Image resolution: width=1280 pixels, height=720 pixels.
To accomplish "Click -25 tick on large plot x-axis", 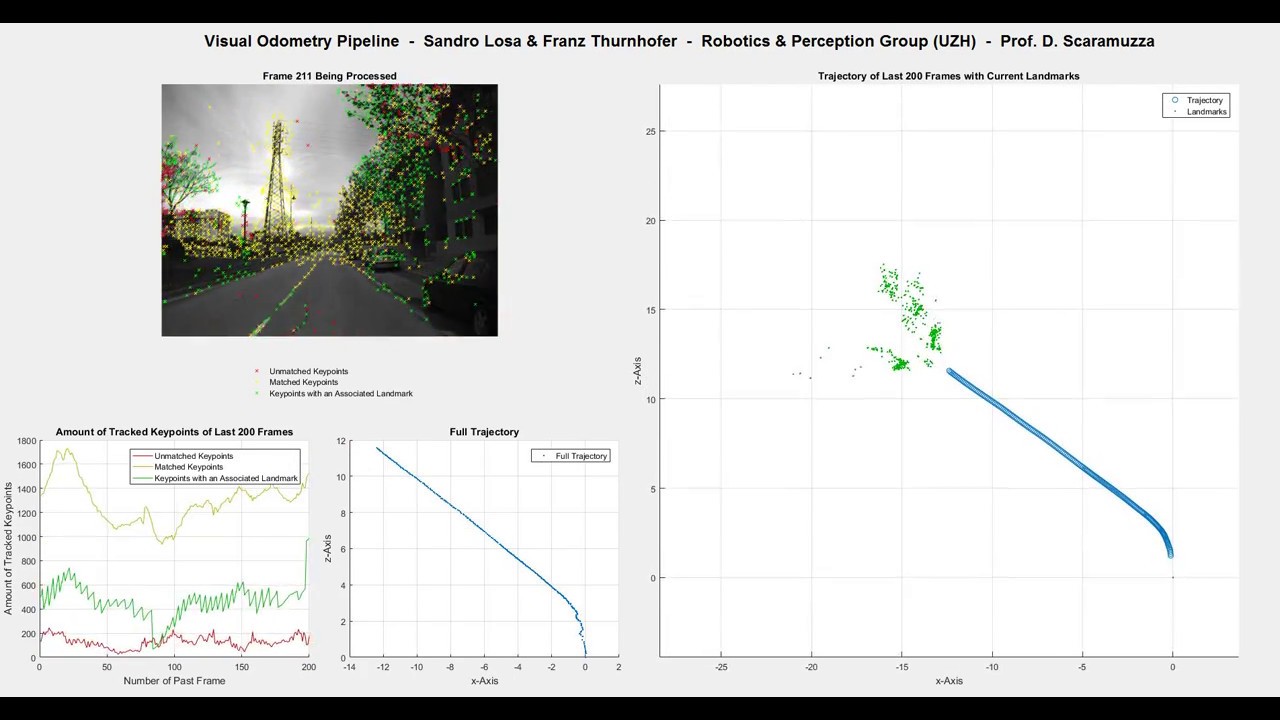I will point(721,666).
